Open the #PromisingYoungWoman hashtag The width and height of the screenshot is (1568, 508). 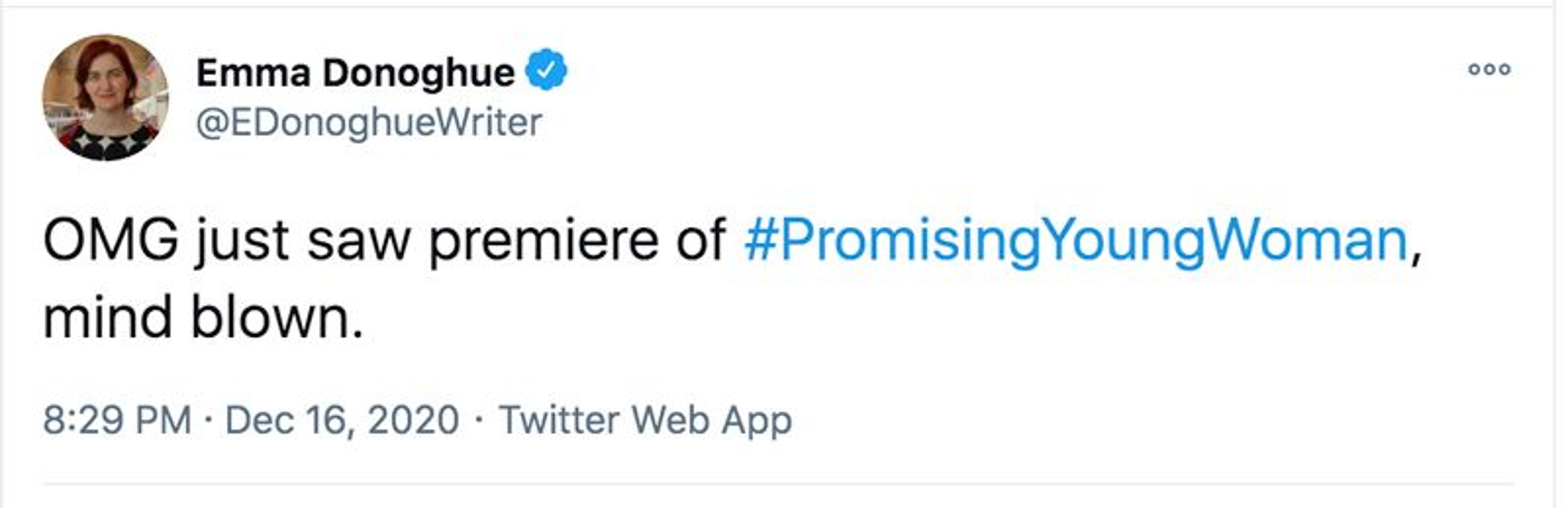click(1075, 241)
